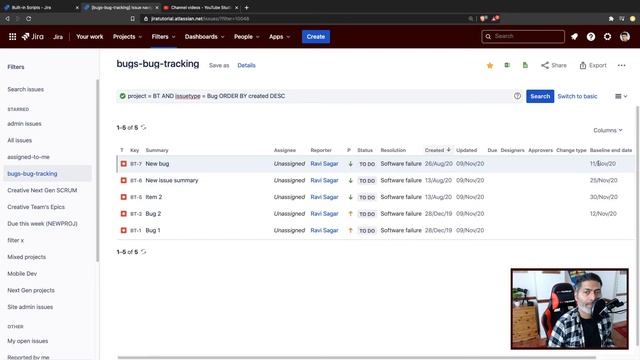Open filter in Excel icon
640x360 pixels.
click(x=507, y=65)
